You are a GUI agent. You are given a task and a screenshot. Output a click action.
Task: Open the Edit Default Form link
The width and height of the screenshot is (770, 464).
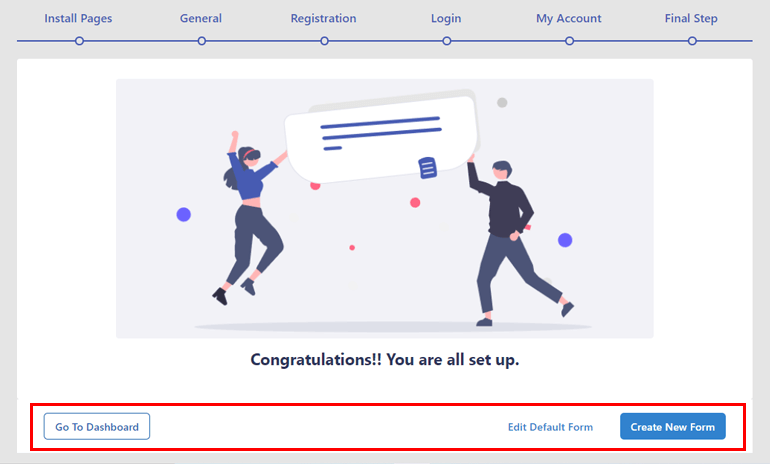(x=550, y=427)
